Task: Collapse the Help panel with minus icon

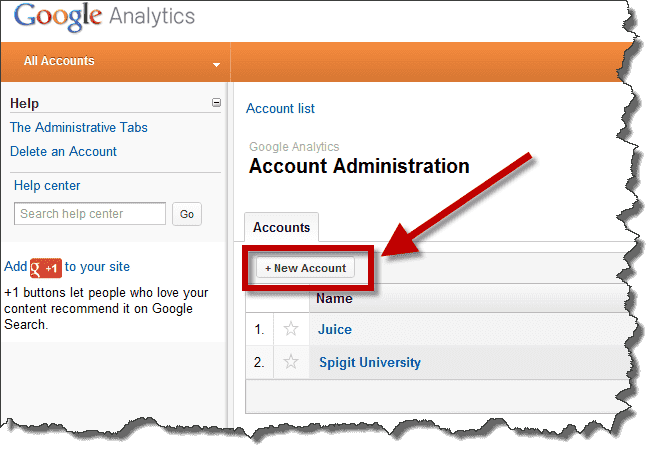Action: coord(216,103)
